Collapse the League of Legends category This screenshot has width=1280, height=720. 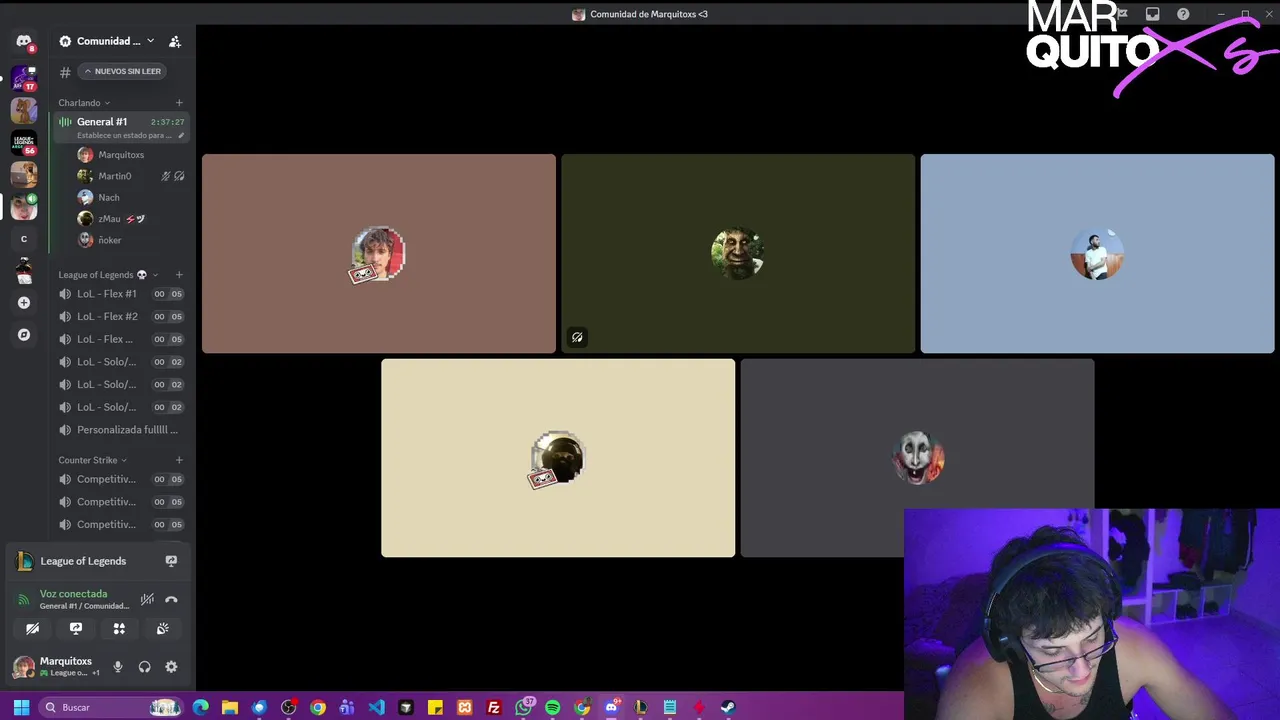coord(107,275)
